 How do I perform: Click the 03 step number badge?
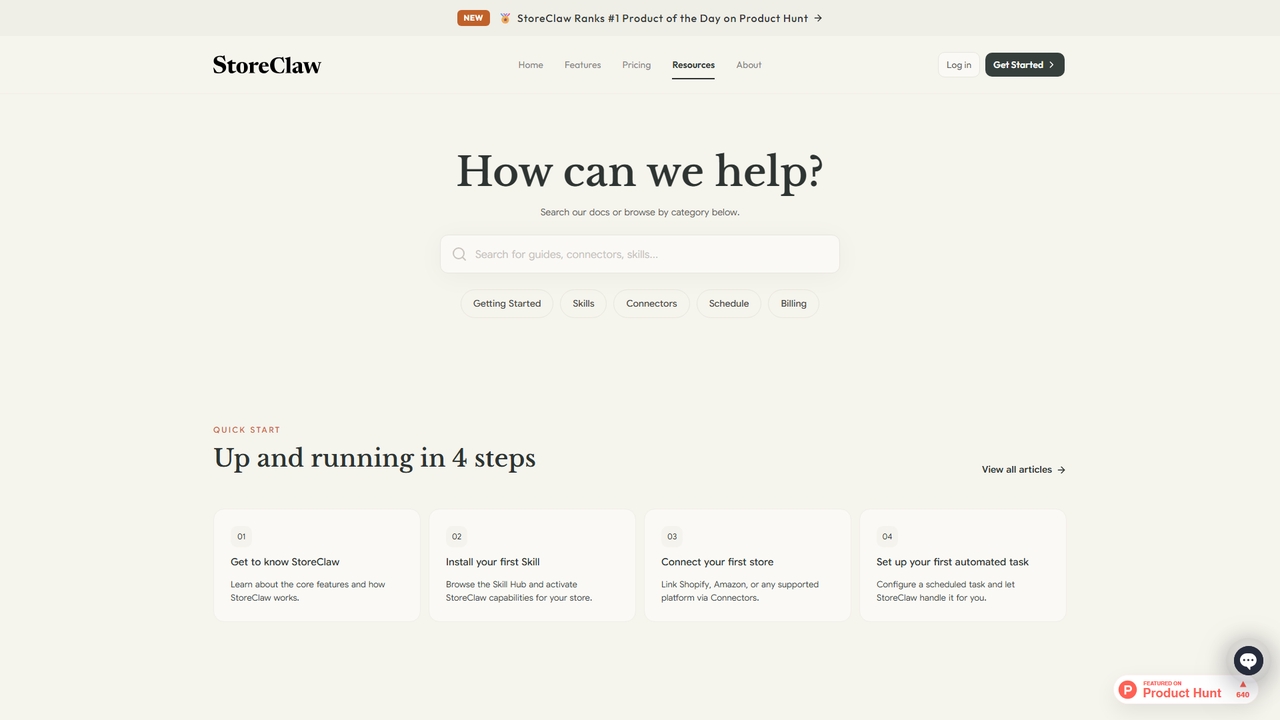tap(672, 537)
